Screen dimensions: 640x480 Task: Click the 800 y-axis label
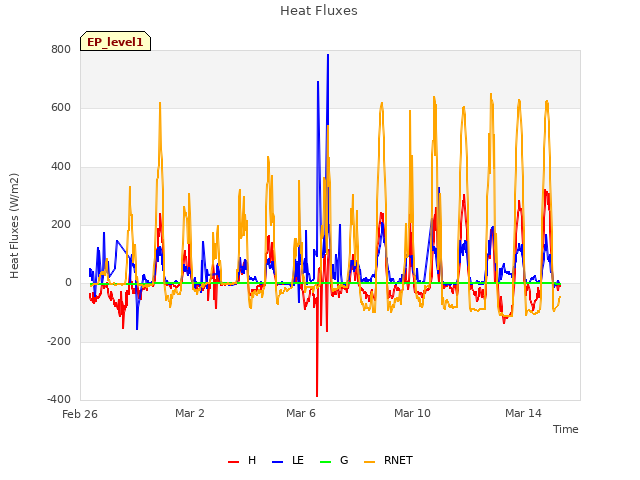tap(61, 49)
